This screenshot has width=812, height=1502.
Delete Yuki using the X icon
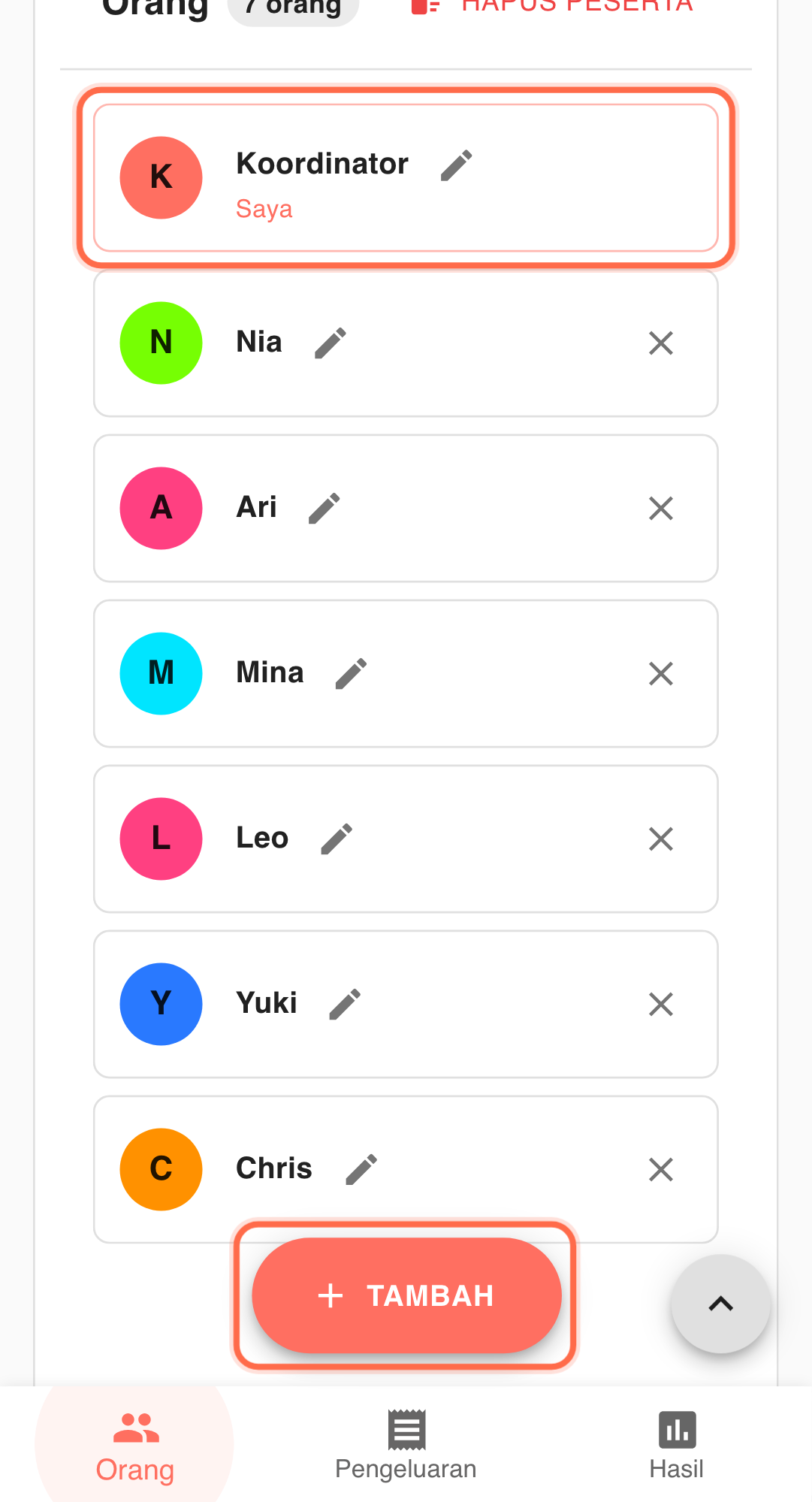(x=660, y=1005)
